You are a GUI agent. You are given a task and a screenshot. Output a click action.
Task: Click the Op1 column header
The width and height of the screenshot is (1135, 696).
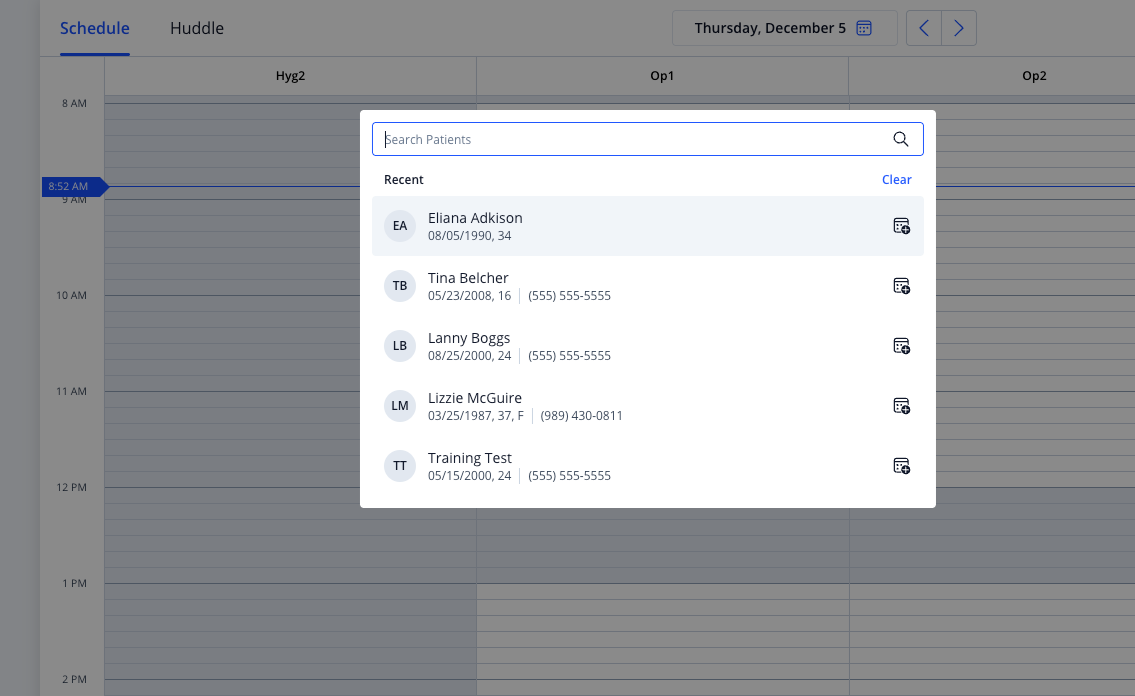coord(662,76)
